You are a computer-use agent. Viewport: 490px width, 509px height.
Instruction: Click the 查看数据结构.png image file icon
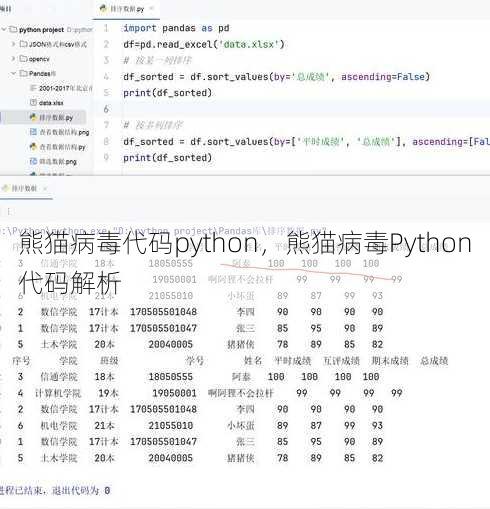(x=33, y=132)
